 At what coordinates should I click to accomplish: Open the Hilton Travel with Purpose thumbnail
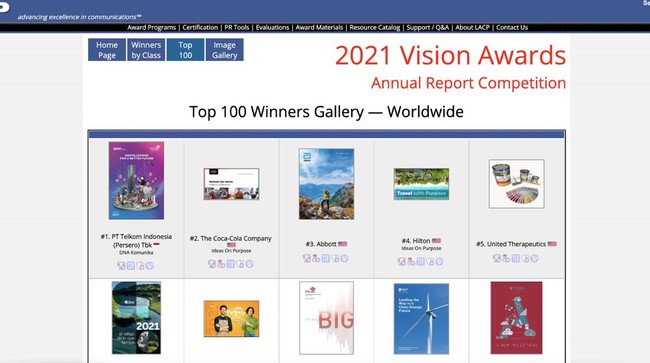coord(421,184)
